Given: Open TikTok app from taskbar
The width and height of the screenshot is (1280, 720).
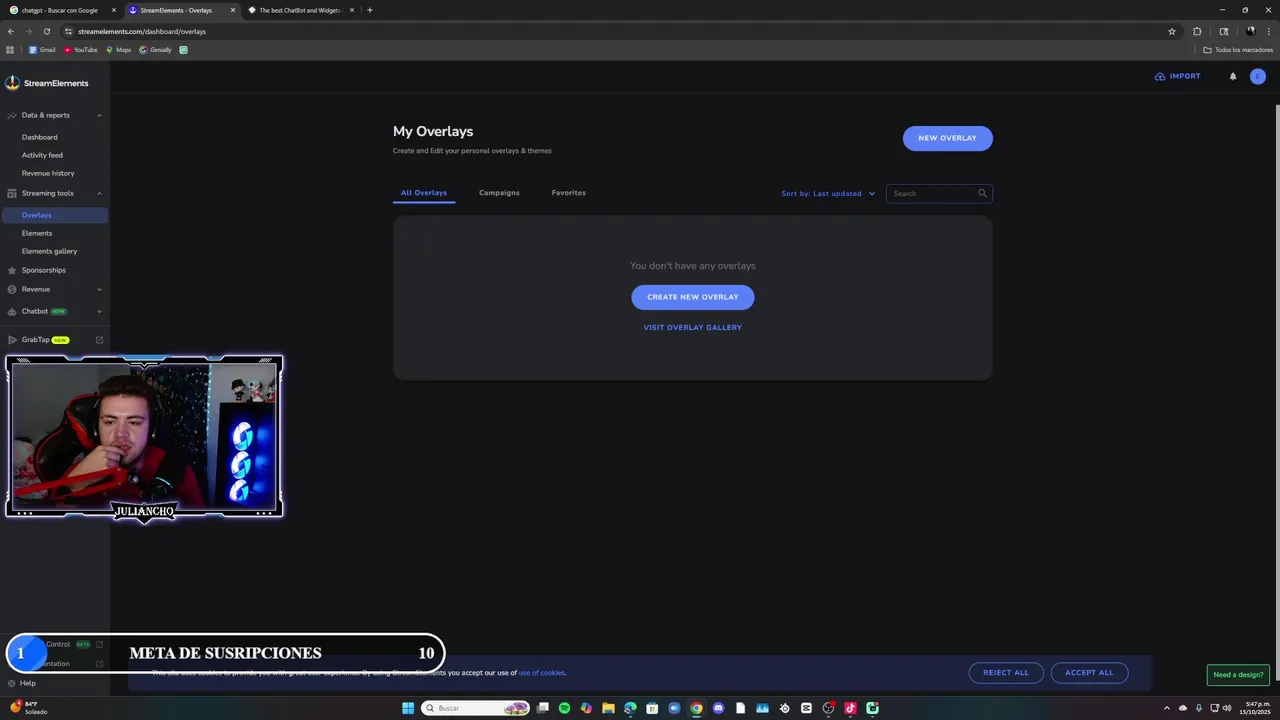Looking at the screenshot, I should click(850, 708).
